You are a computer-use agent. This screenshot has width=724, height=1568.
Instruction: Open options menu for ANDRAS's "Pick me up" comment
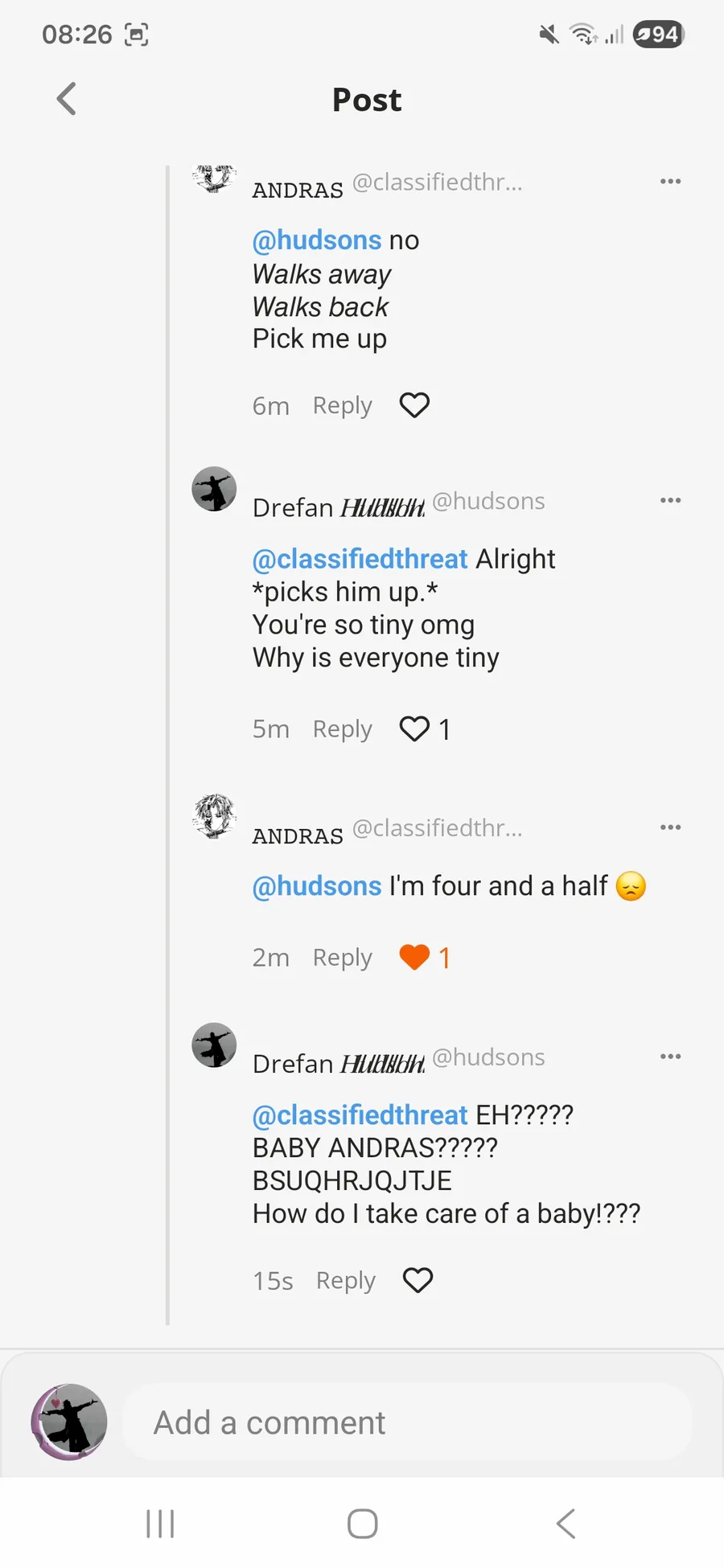click(670, 182)
